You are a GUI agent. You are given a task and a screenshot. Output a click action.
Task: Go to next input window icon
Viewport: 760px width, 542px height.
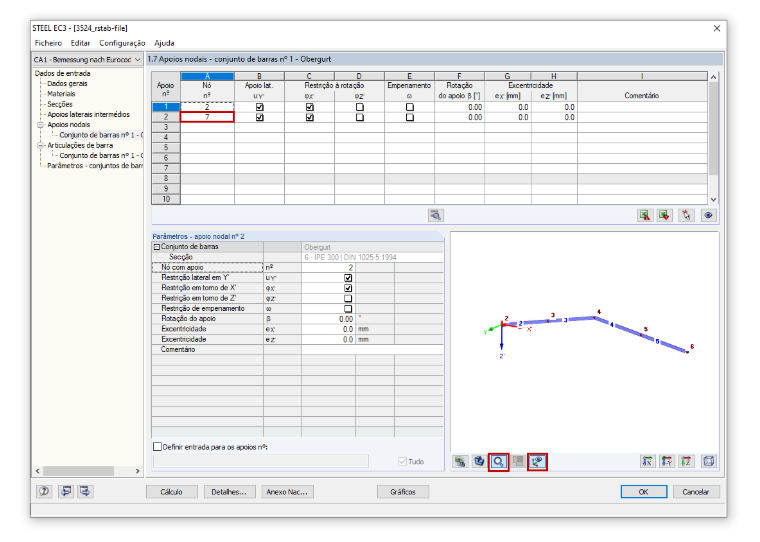click(x=85, y=491)
